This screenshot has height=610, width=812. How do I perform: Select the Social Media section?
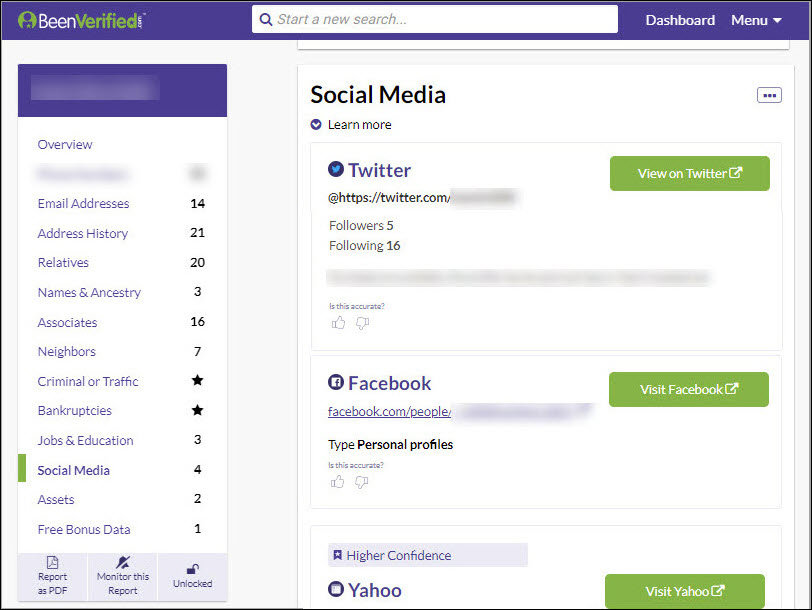(74, 470)
